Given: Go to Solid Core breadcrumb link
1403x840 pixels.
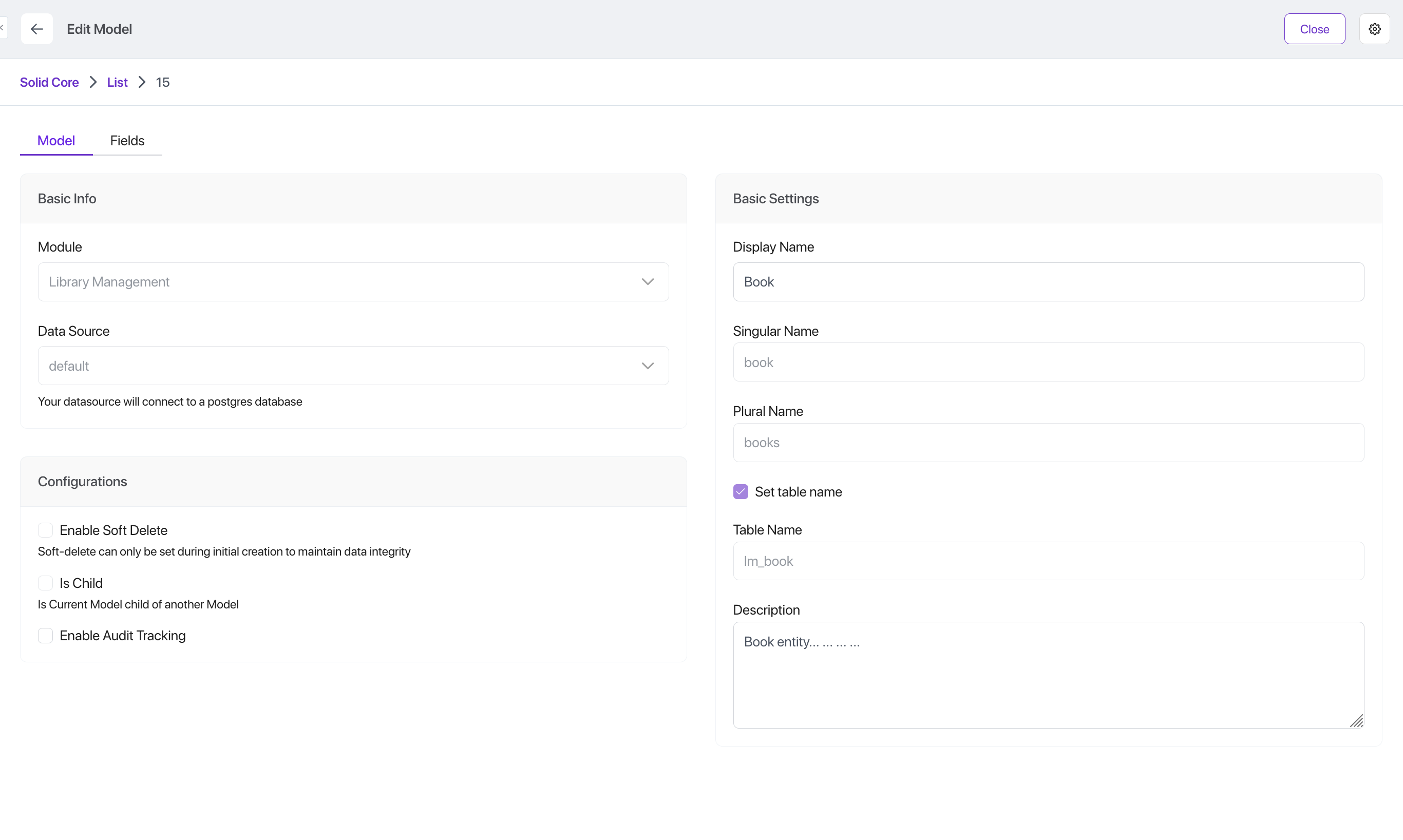Looking at the screenshot, I should (x=49, y=83).
